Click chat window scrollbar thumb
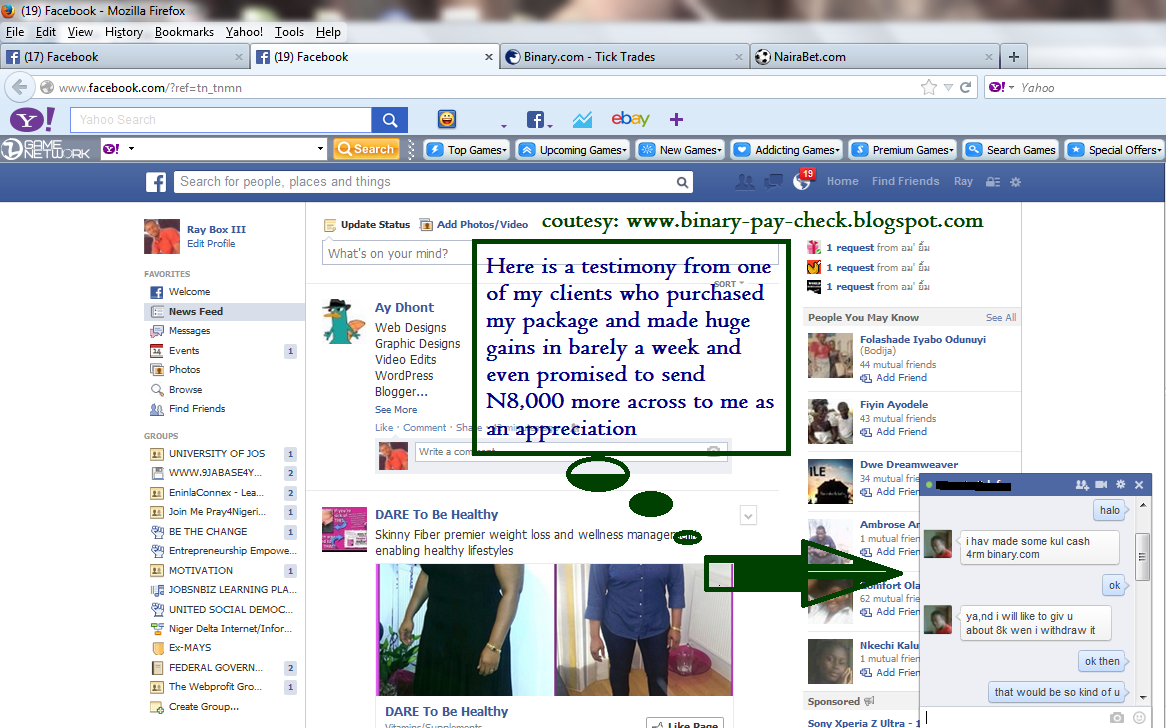The image size is (1166, 728). pos(1142,556)
